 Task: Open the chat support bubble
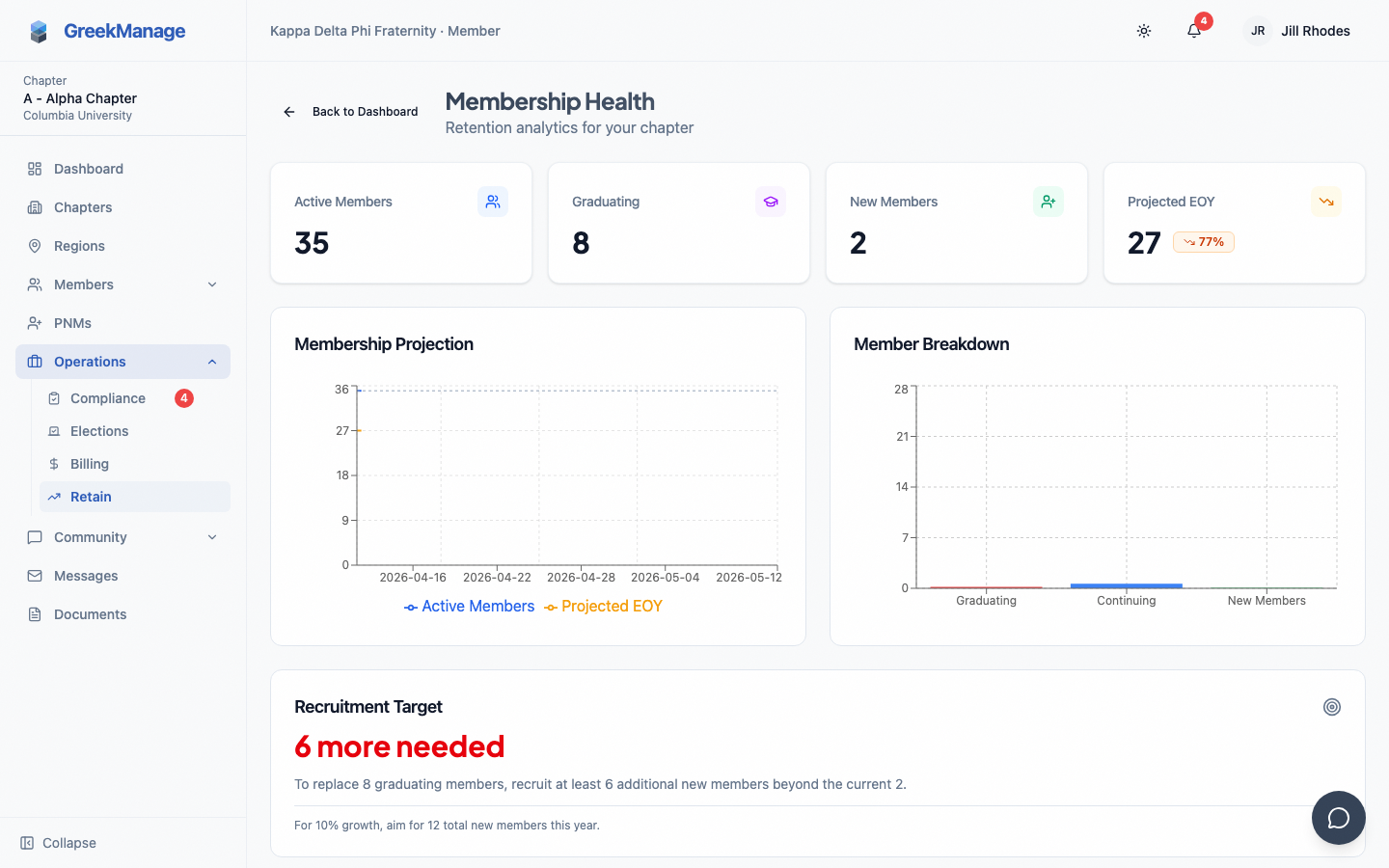(x=1339, y=818)
